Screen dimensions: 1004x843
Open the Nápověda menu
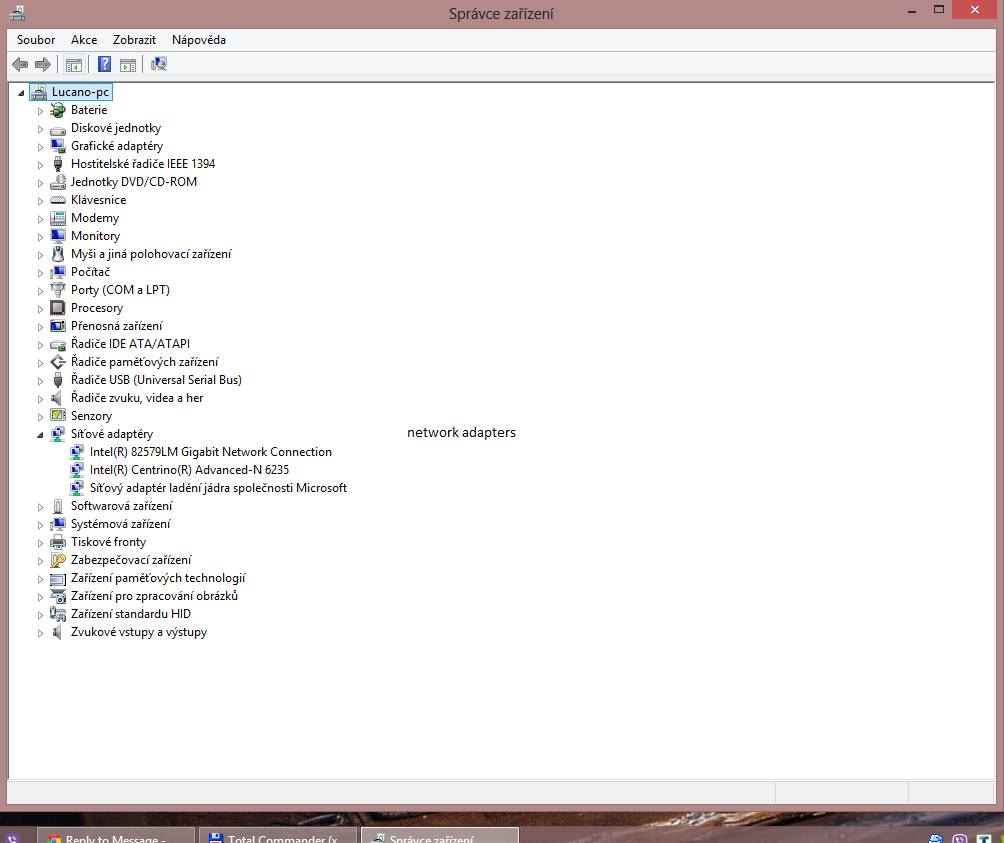pyautogui.click(x=198, y=40)
